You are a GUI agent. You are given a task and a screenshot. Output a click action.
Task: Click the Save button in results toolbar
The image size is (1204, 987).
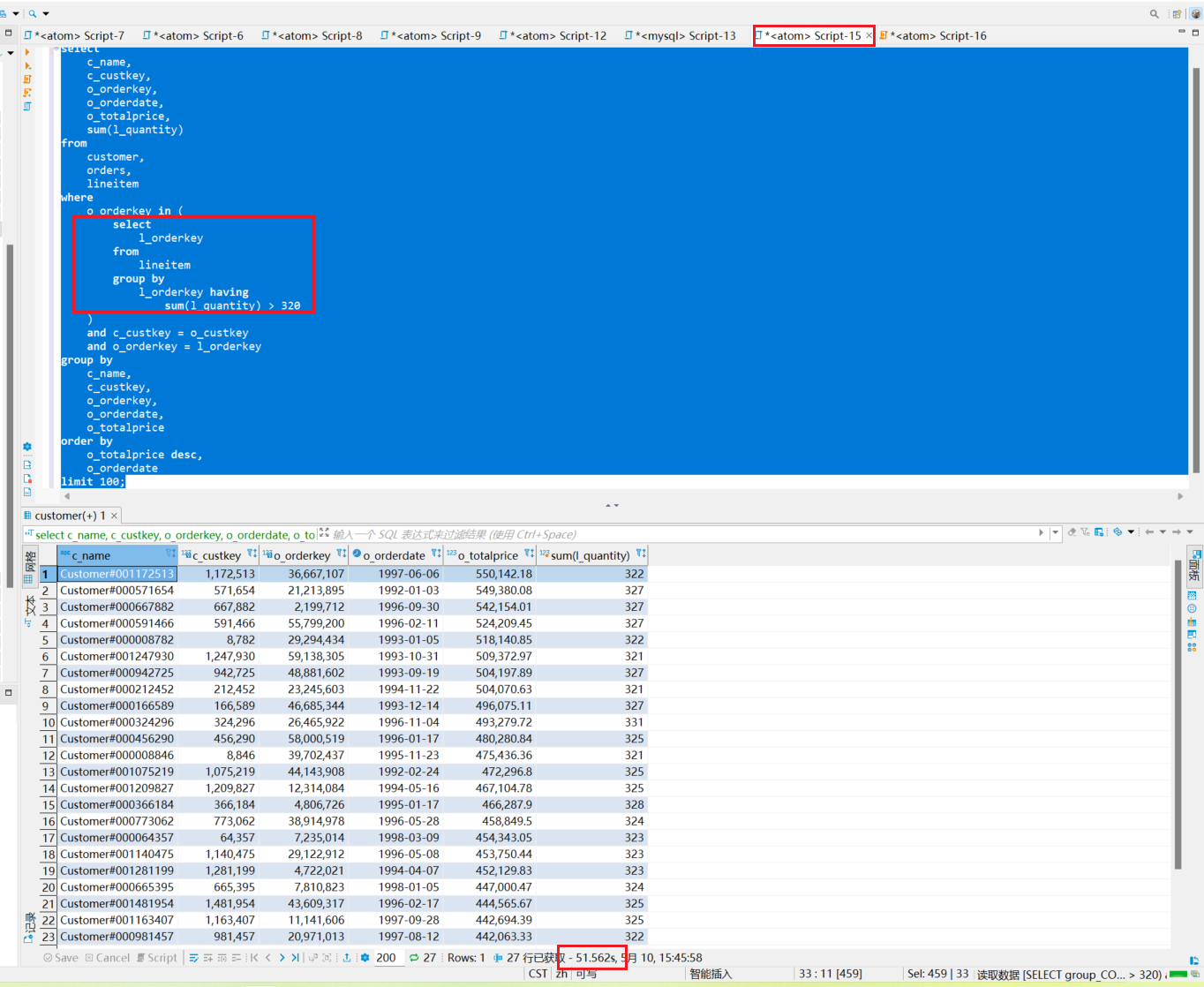coord(61,958)
